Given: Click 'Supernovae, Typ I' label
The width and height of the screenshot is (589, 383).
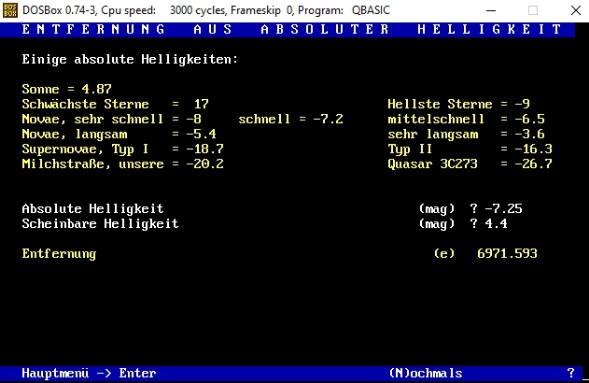Looking at the screenshot, I should [x=85, y=149].
